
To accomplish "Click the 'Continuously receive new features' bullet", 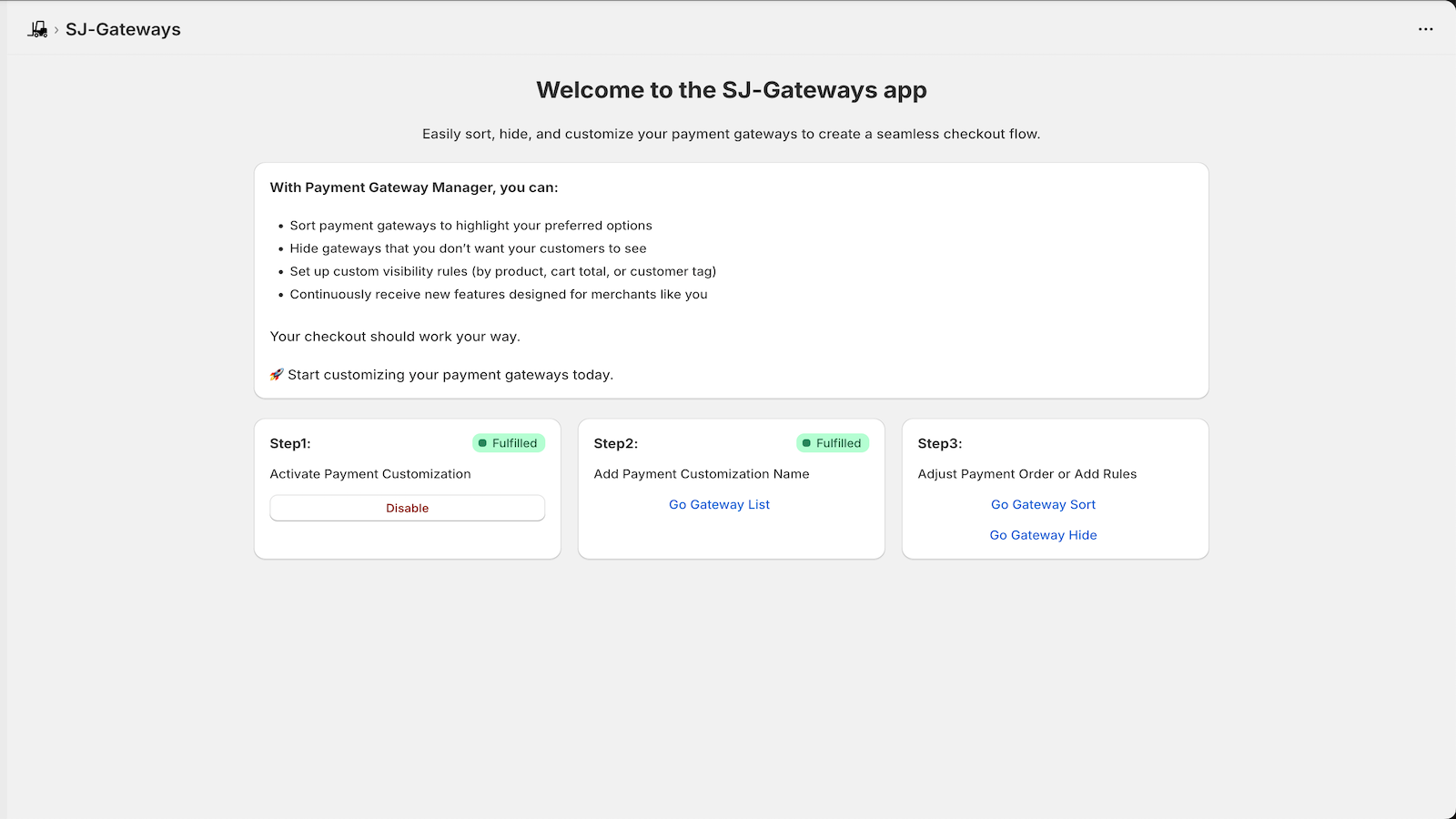I will pyautogui.click(x=499, y=294).
